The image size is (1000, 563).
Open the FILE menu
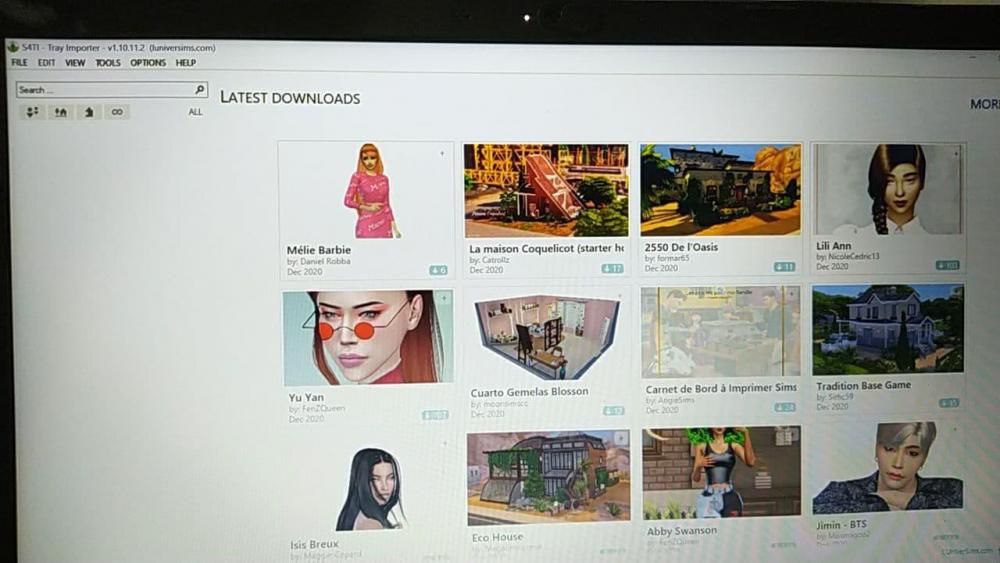pos(19,62)
